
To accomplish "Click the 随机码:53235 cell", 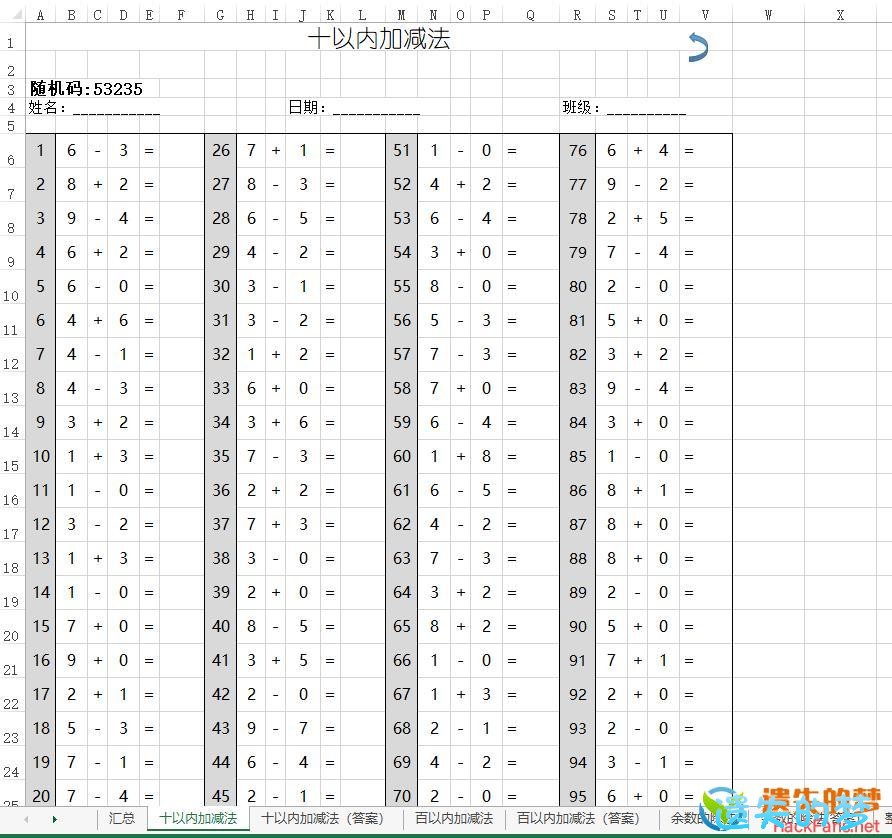I will coord(86,89).
